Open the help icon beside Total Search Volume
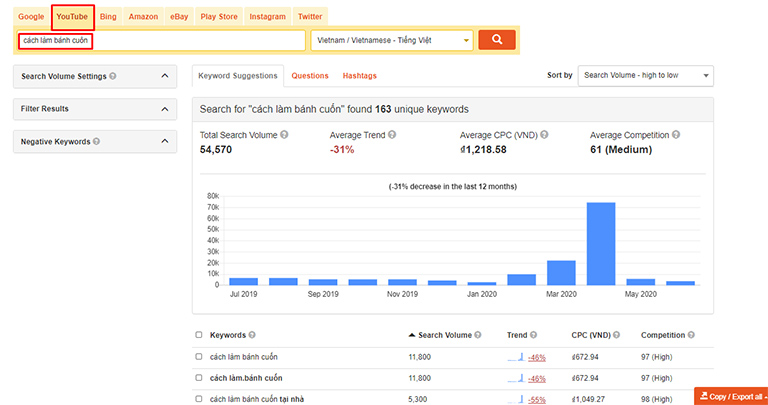Image resolution: width=768 pixels, height=405 pixels. (x=284, y=135)
